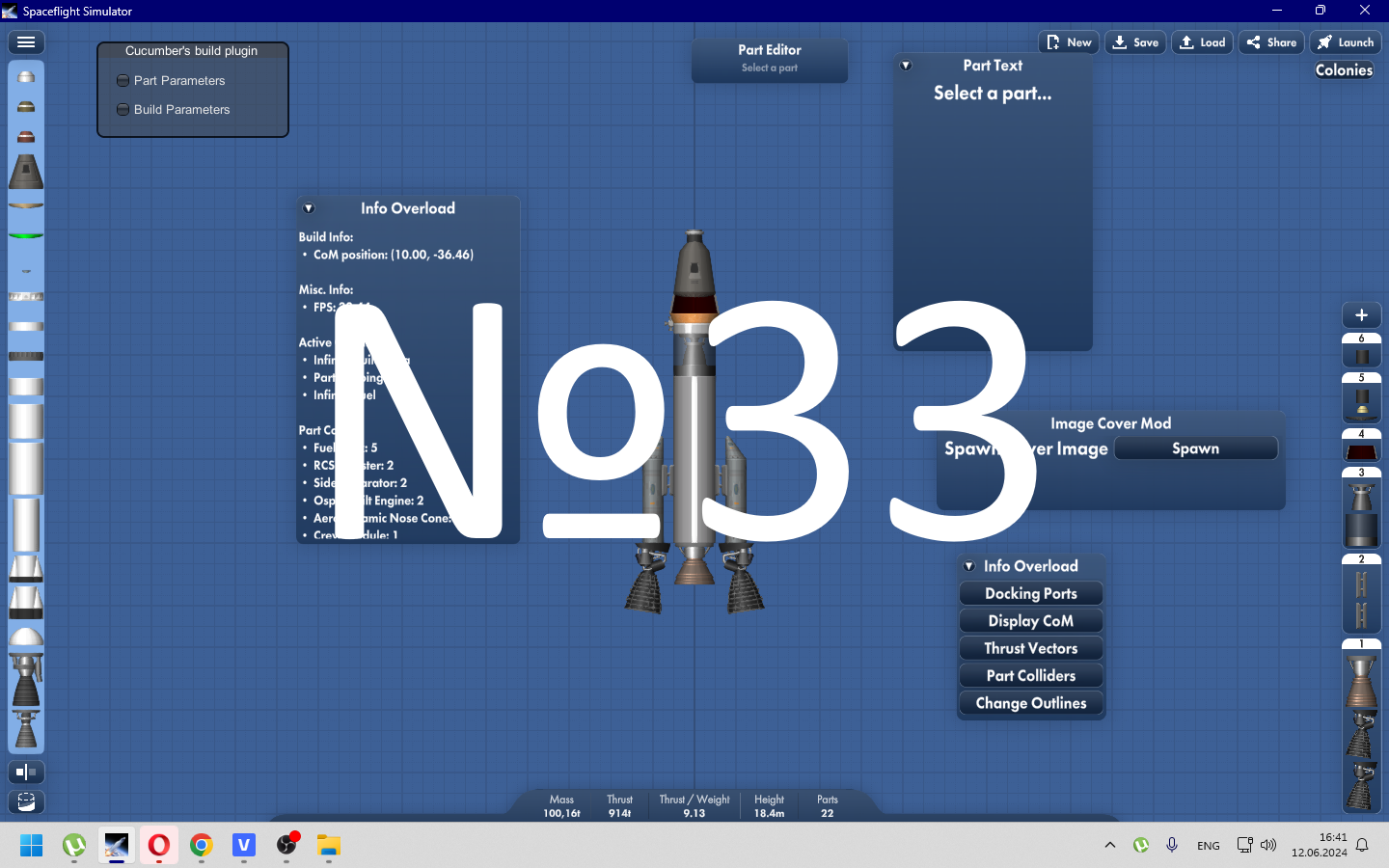Open the Colonies button

(1344, 70)
